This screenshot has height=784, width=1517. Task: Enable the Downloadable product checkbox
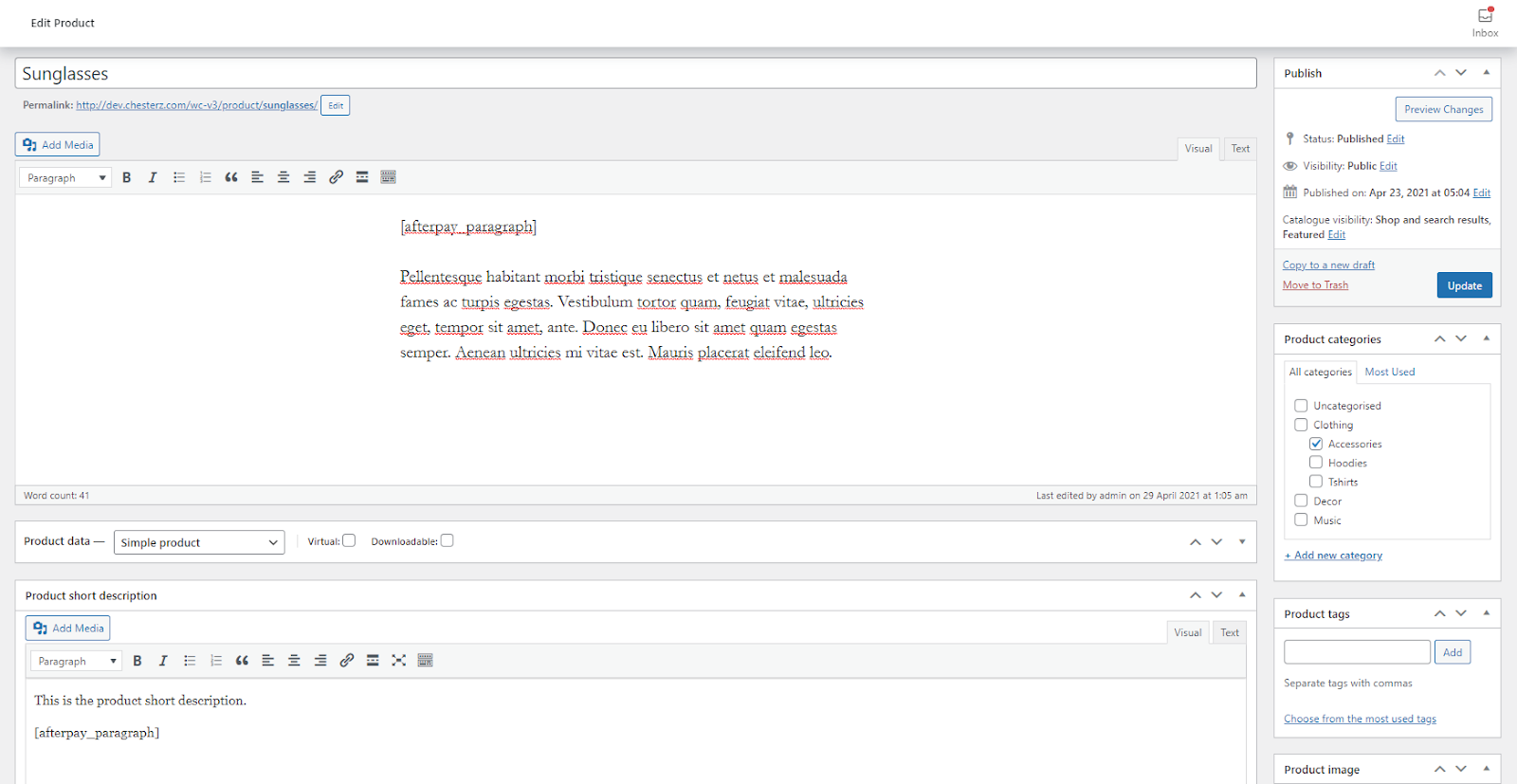(x=448, y=540)
